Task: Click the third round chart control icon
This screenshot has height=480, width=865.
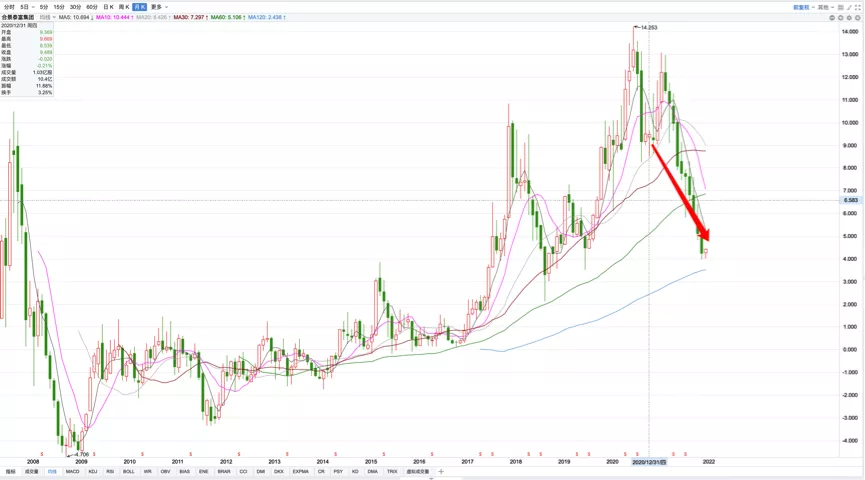Action: coord(849,18)
